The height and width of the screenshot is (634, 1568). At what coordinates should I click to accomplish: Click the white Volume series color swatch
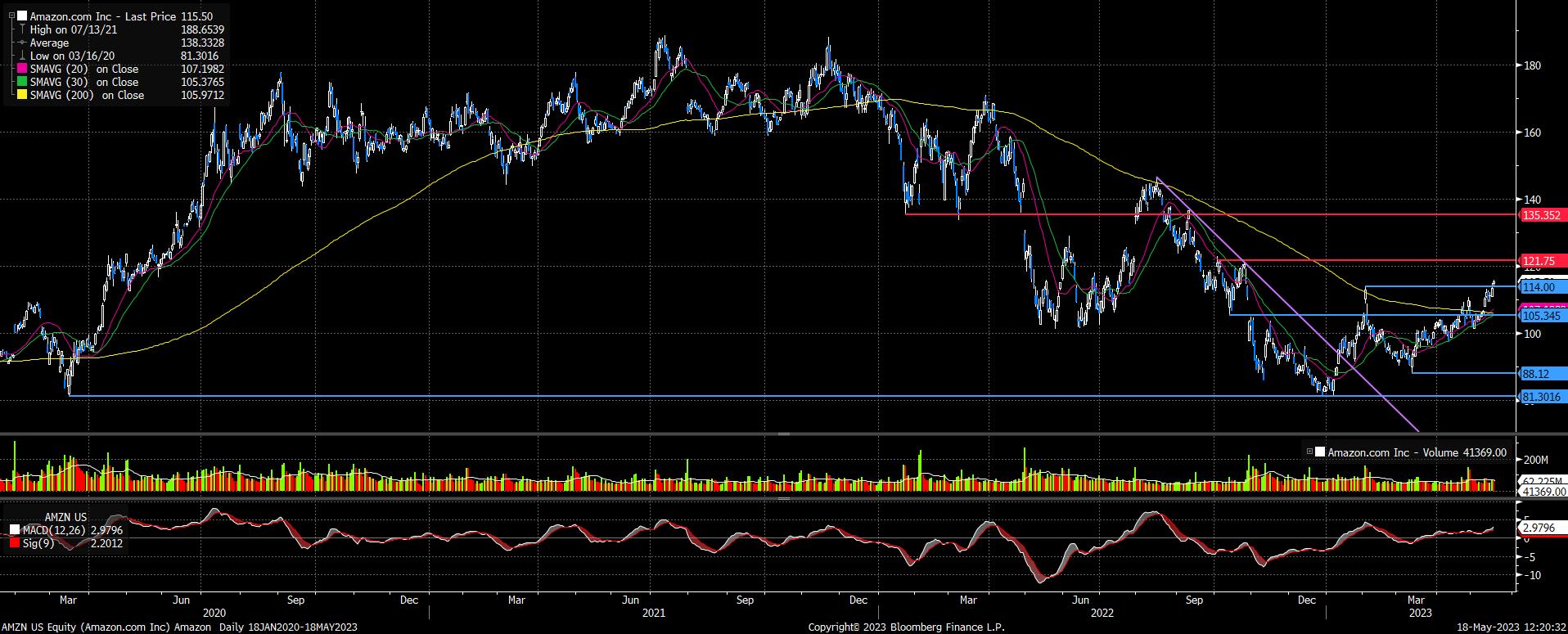pyautogui.click(x=1320, y=452)
